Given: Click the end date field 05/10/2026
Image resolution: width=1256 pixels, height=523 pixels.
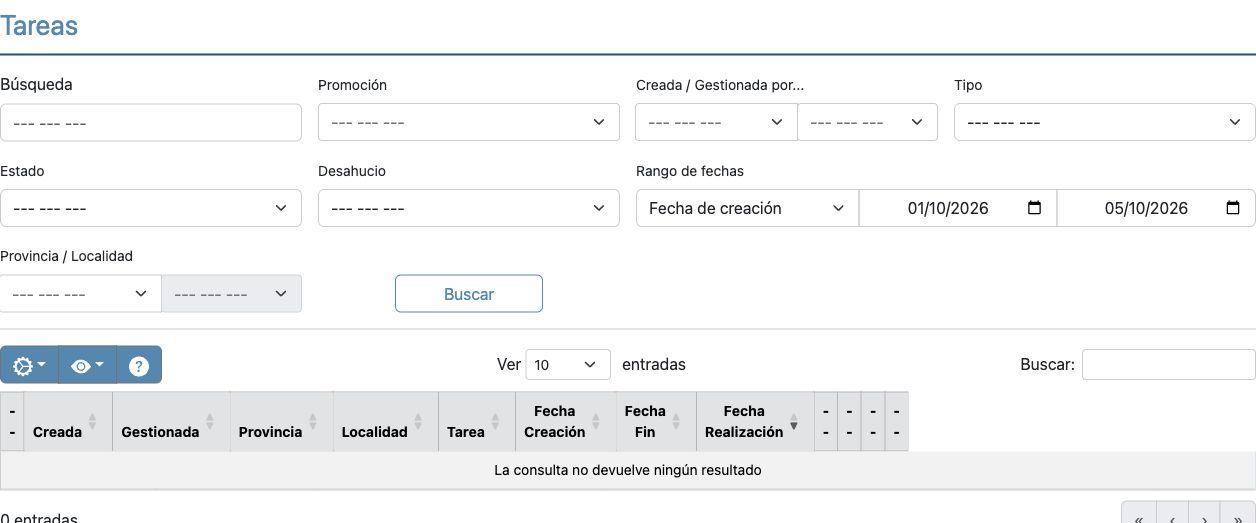Looking at the screenshot, I should point(1156,208).
